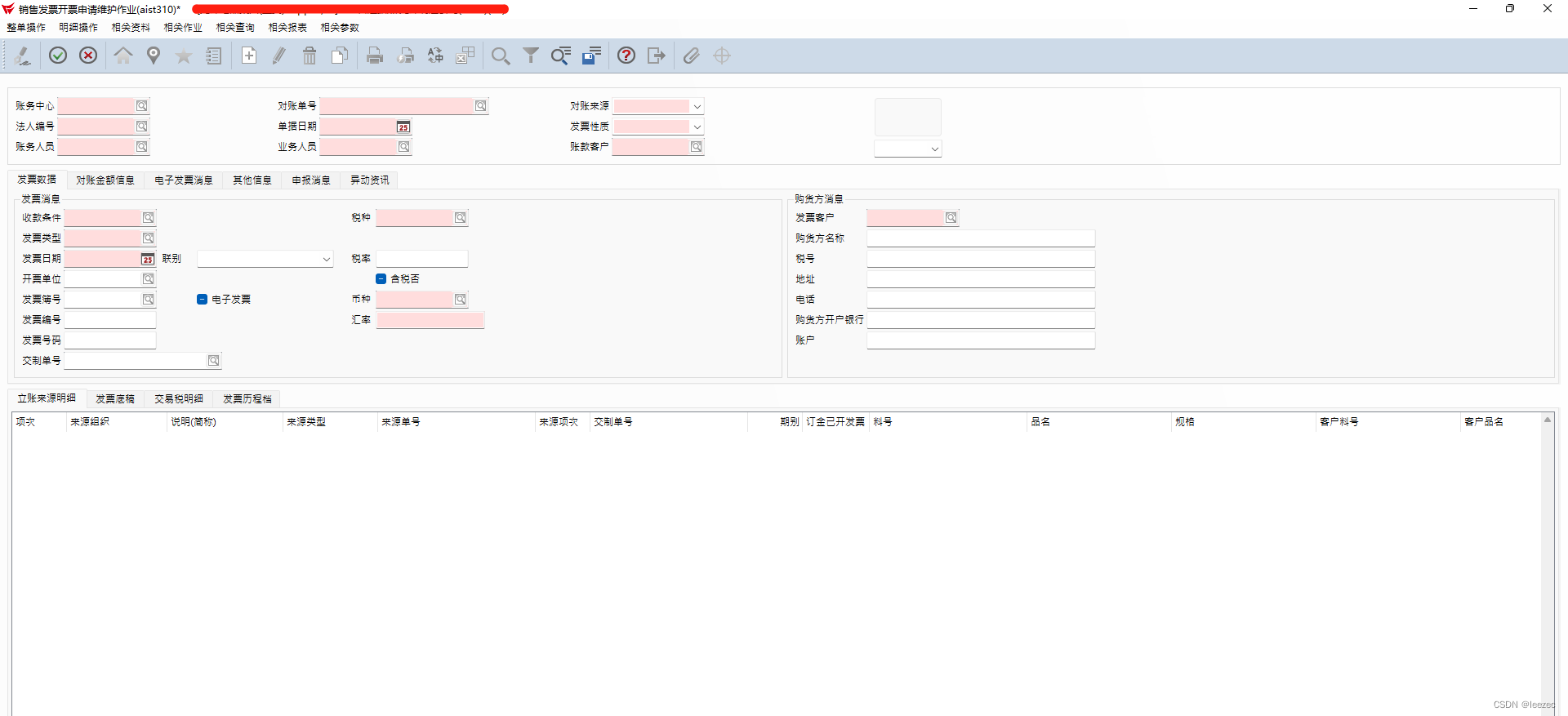Click the location pin toolbar icon
Image resolution: width=1568 pixels, height=716 pixels.
click(x=154, y=56)
